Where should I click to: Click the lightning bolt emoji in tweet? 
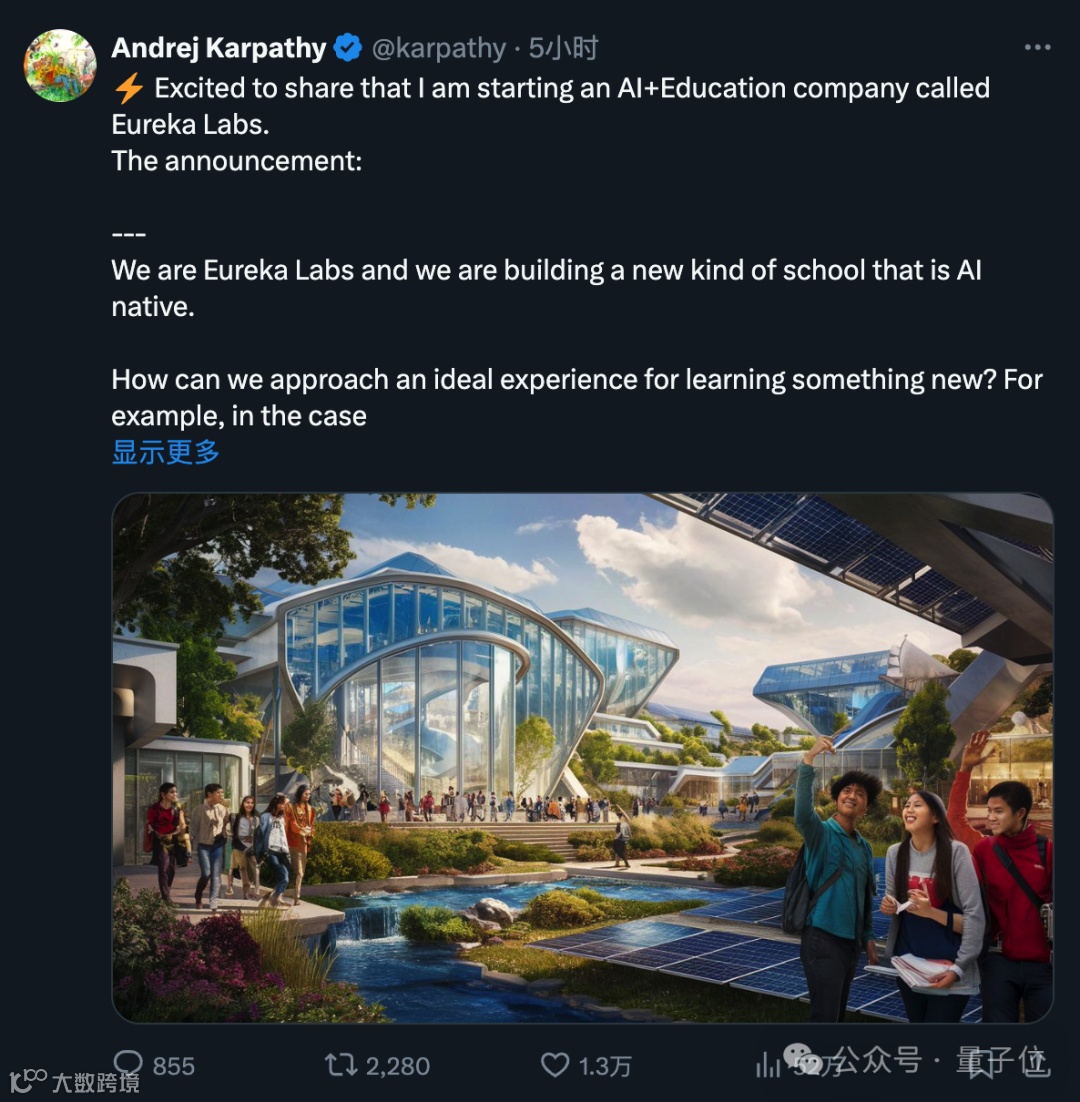coord(128,89)
